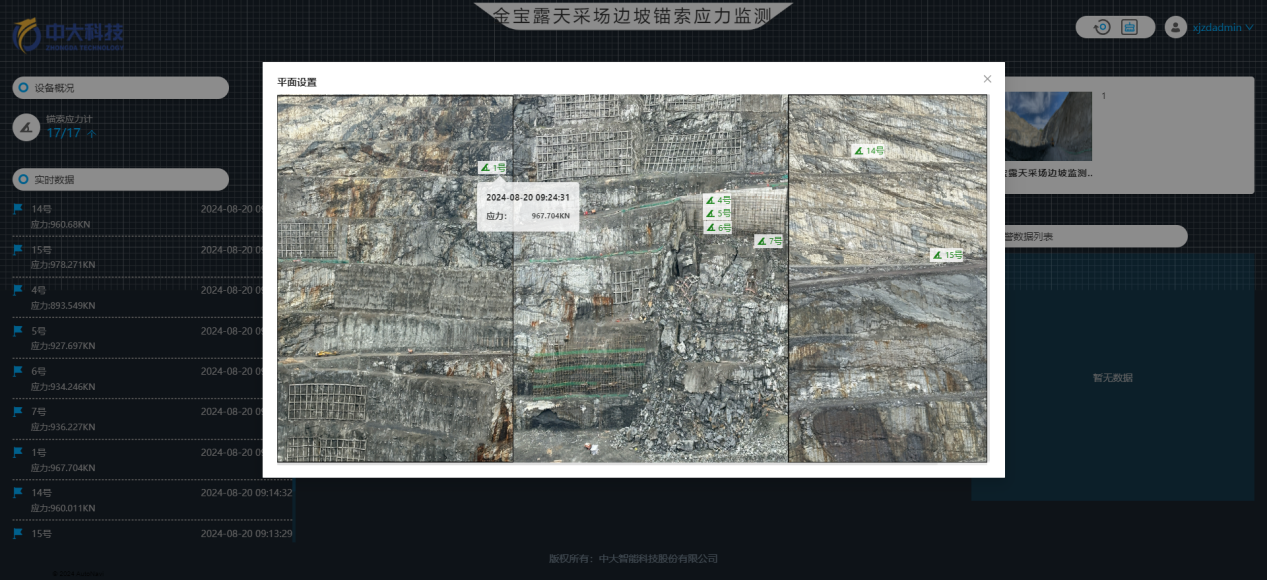The width and height of the screenshot is (1267, 580).
Task: Click the 14号 marker on the slope image
Action: tap(868, 150)
